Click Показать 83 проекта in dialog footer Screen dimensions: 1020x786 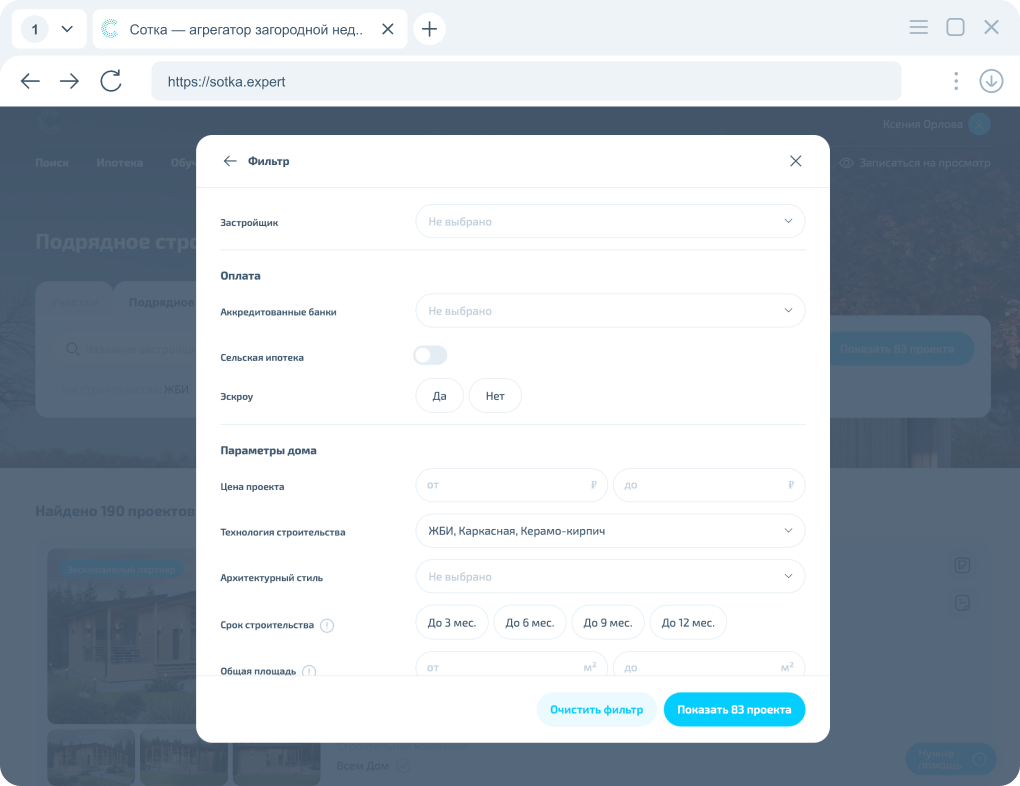tap(734, 710)
